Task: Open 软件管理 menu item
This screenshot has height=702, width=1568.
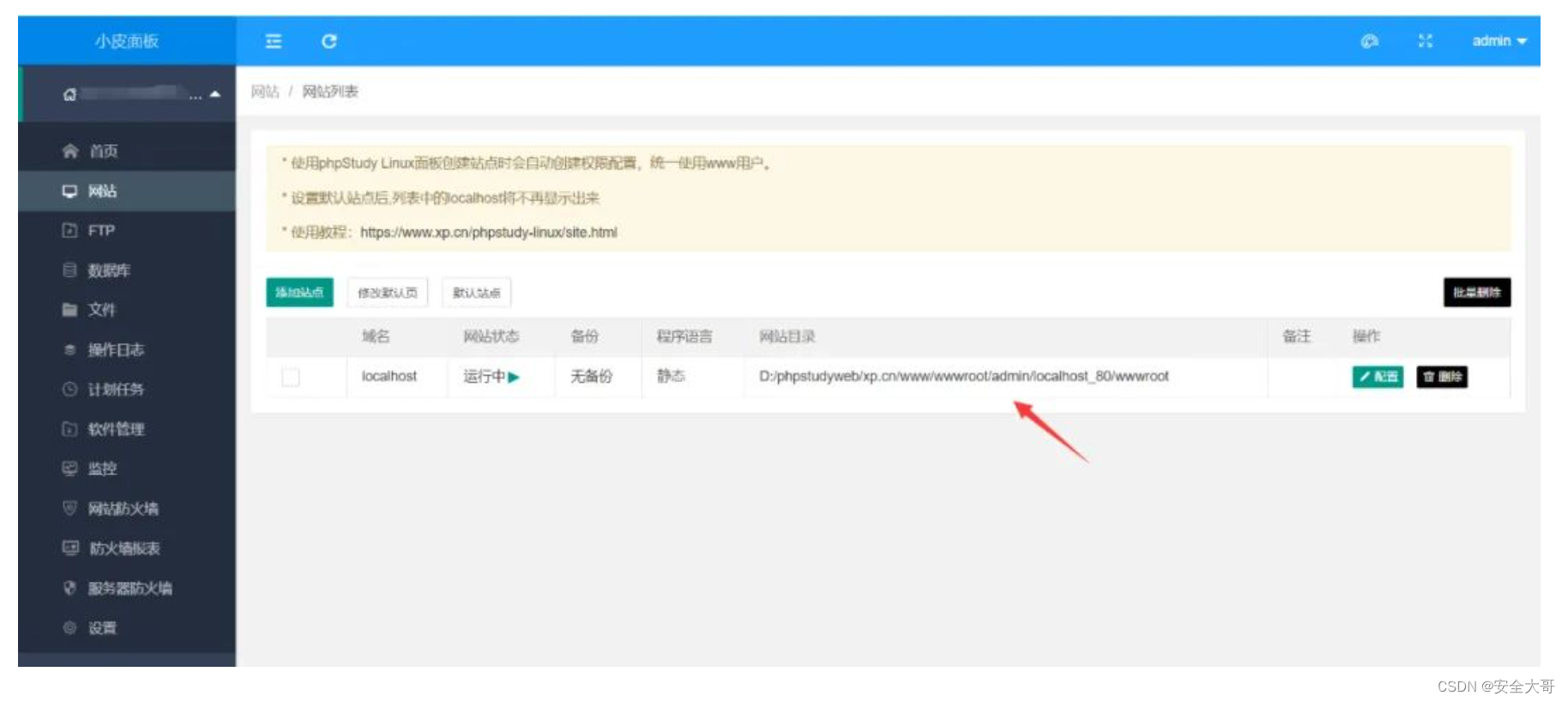Action: 127,429
